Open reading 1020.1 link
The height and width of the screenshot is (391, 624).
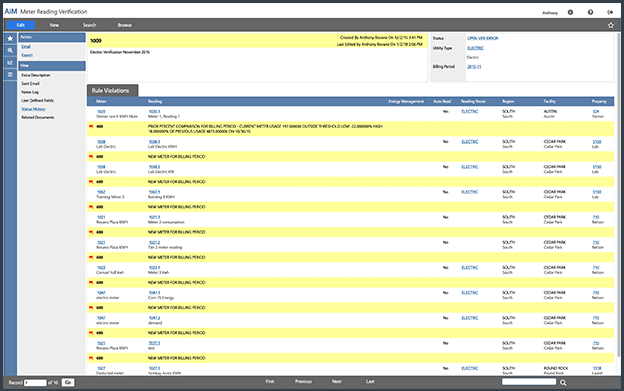154,112
